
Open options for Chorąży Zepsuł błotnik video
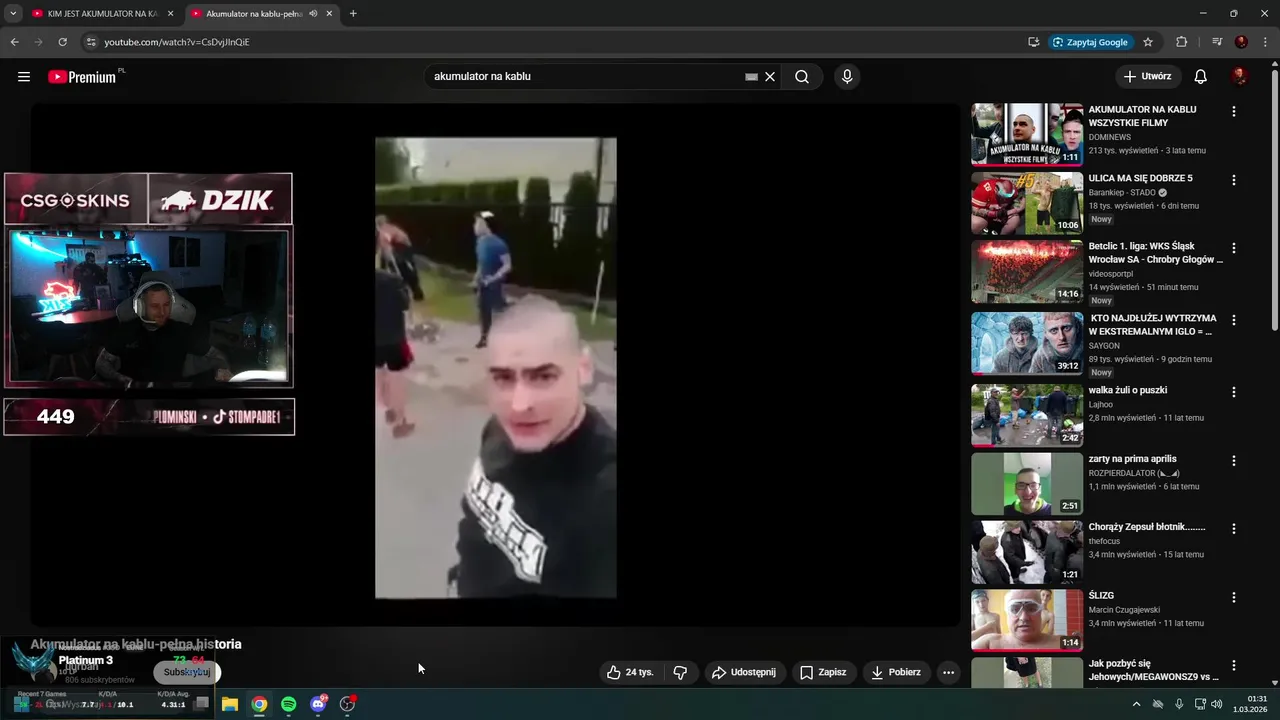tap(1233, 529)
